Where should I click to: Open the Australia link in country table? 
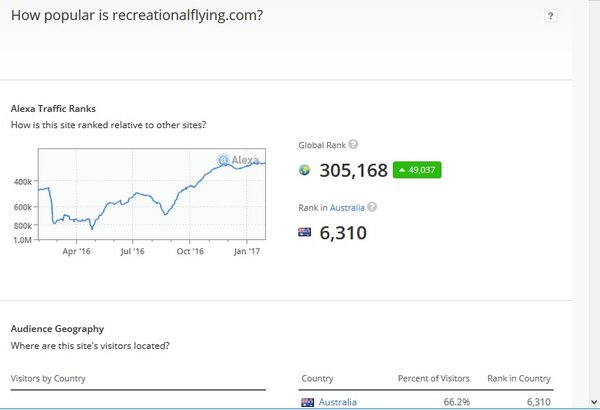[338, 402]
